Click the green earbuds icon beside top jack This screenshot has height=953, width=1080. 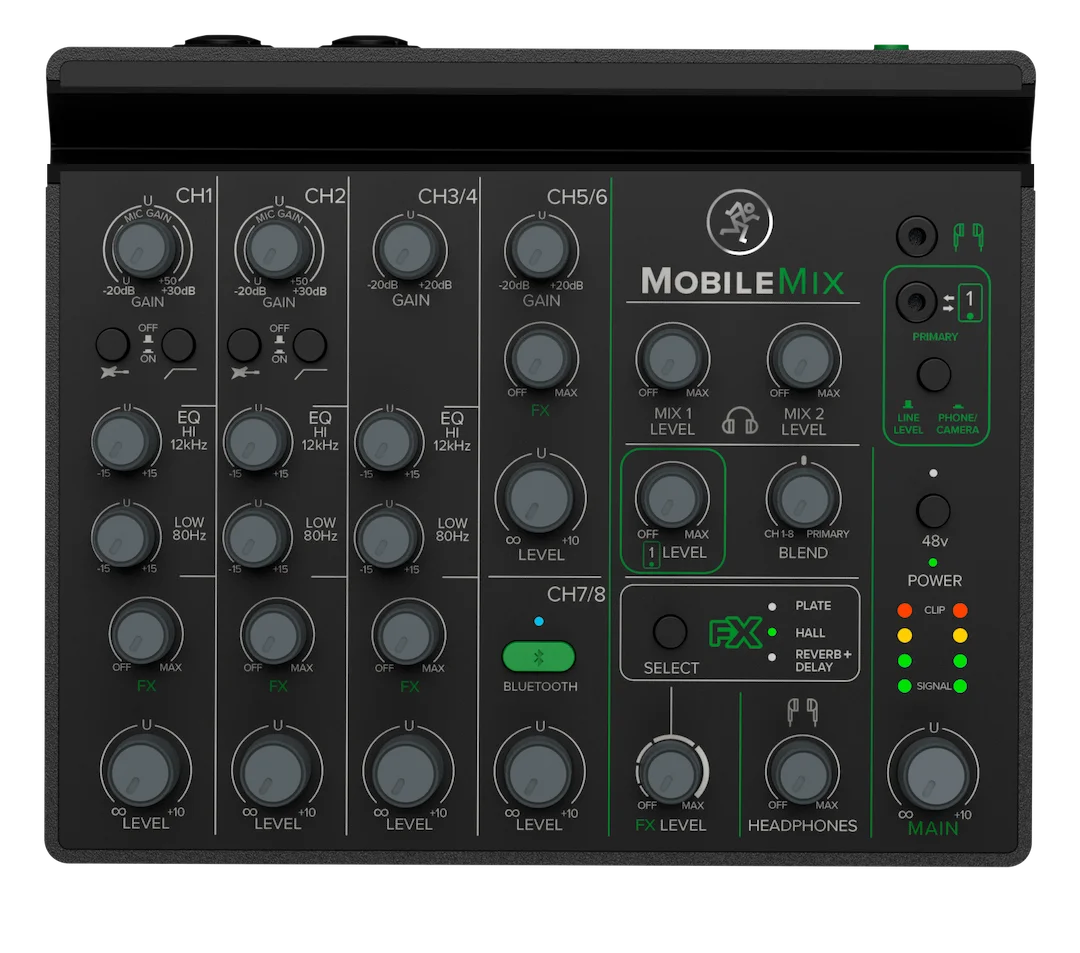(968, 236)
